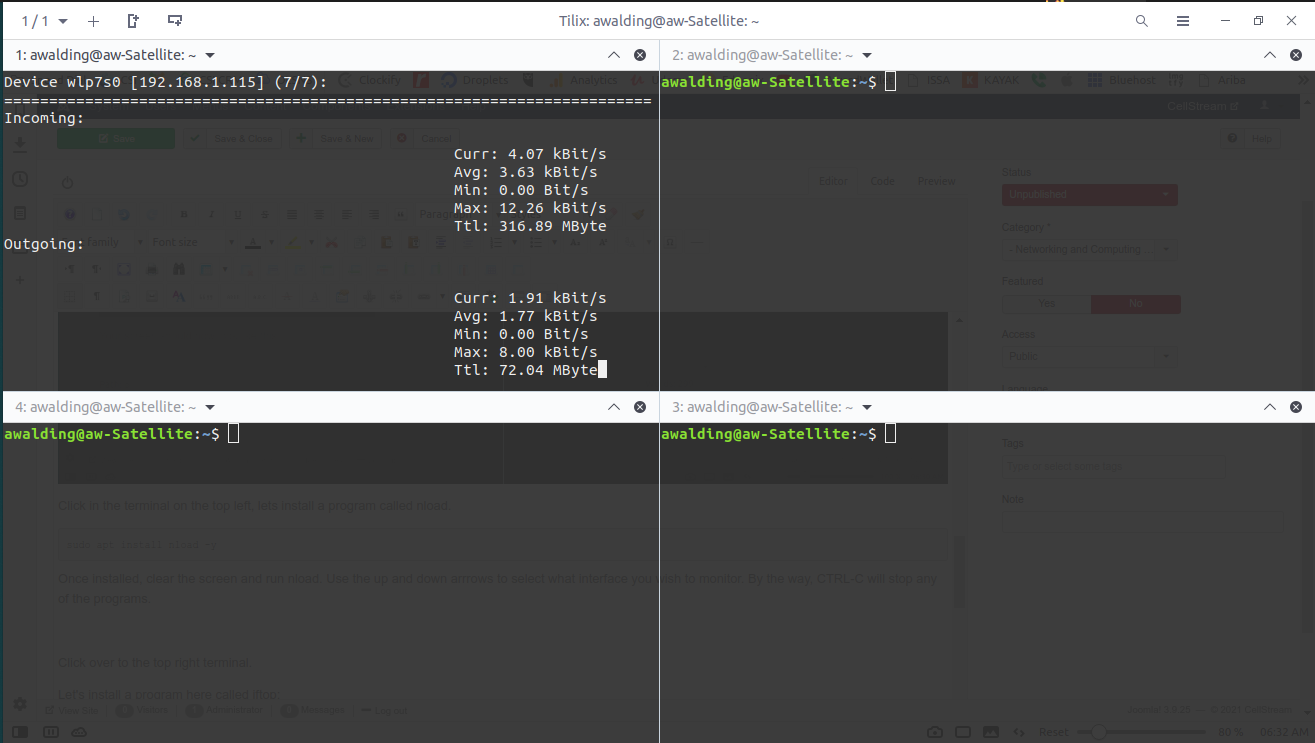Maximize terminal 4 pane with caret icon
Screen dimensions: 1315x743
[x=613, y=408]
